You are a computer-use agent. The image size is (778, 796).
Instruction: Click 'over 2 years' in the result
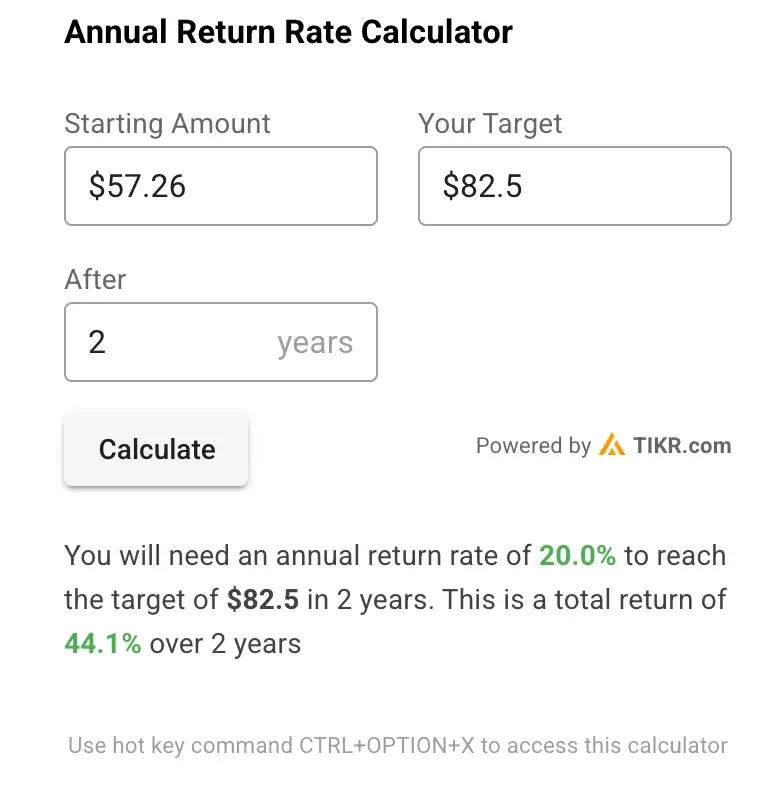point(225,644)
